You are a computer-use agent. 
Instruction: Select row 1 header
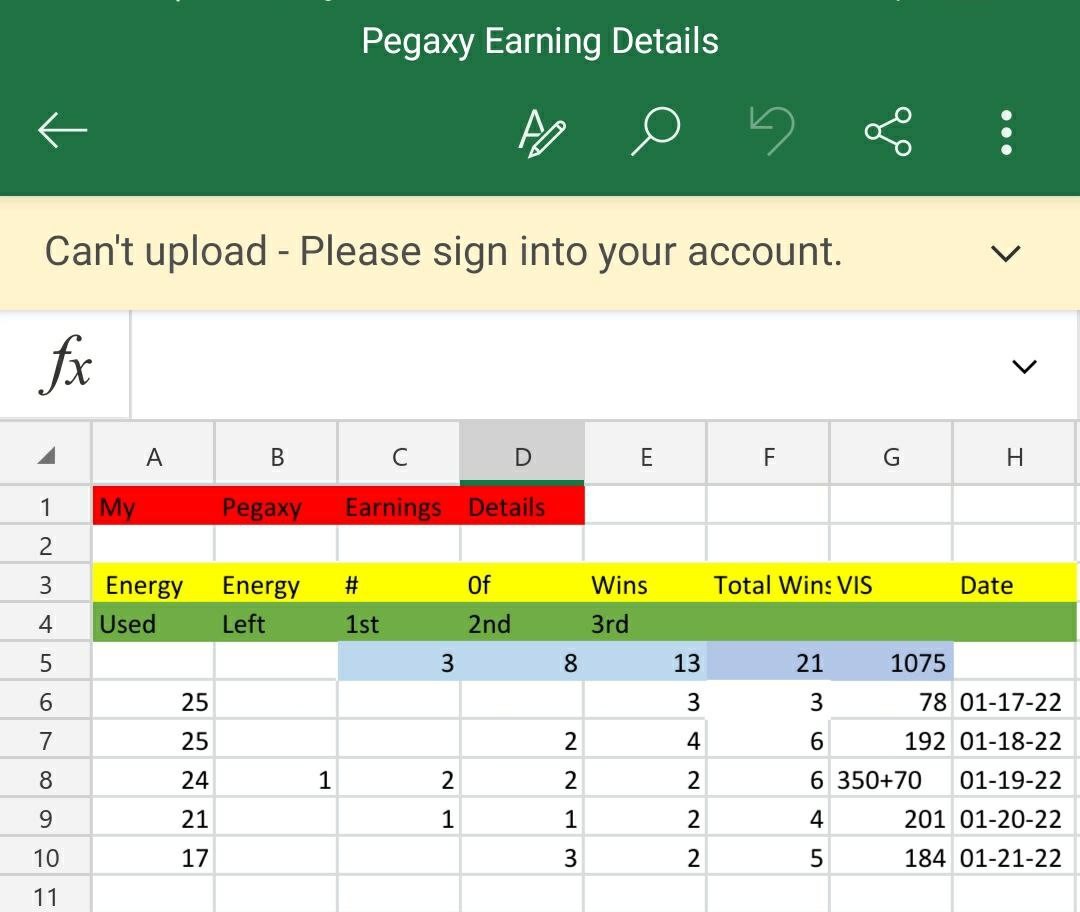pyautogui.click(x=45, y=506)
